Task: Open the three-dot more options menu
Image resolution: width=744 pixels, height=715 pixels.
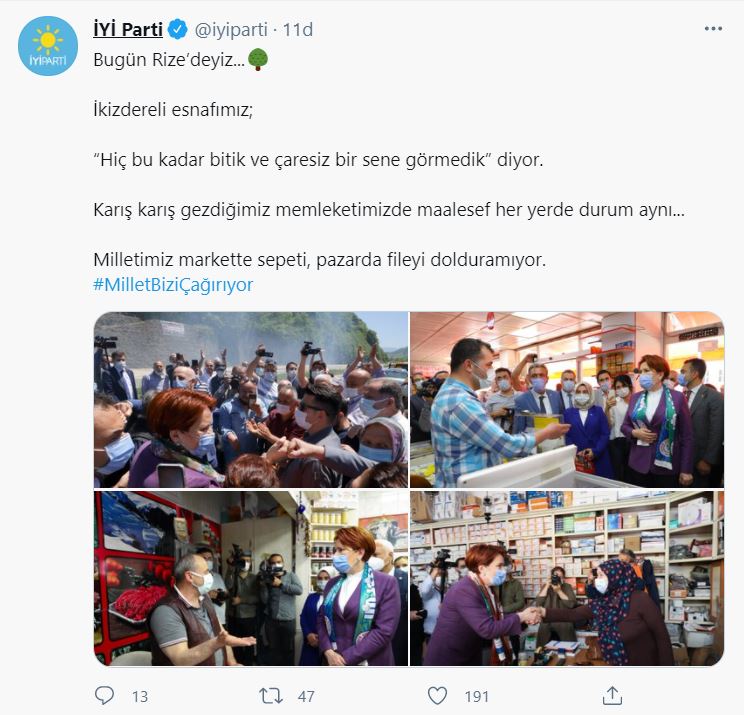Action: pos(713,29)
